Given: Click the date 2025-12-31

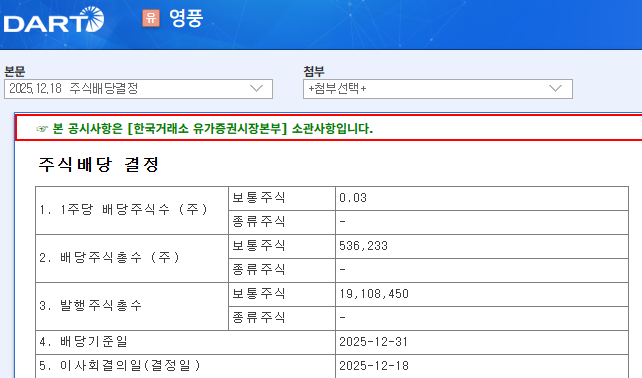Looking at the screenshot, I should [373, 342].
